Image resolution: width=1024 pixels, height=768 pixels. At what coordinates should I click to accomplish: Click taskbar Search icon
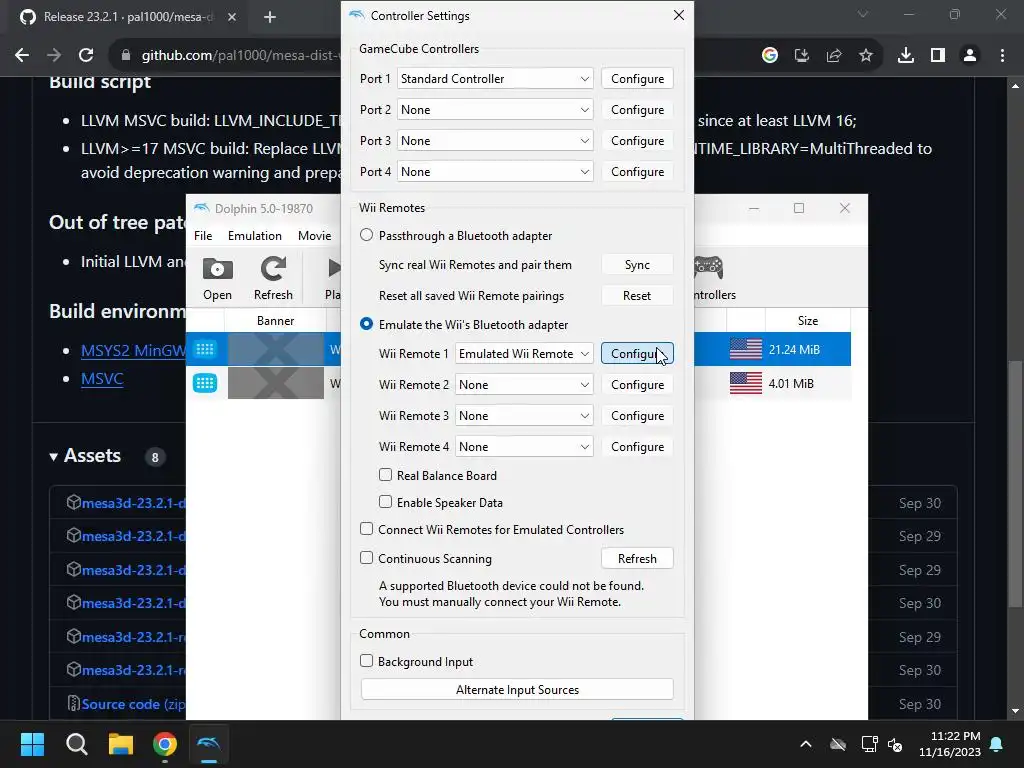(x=76, y=744)
